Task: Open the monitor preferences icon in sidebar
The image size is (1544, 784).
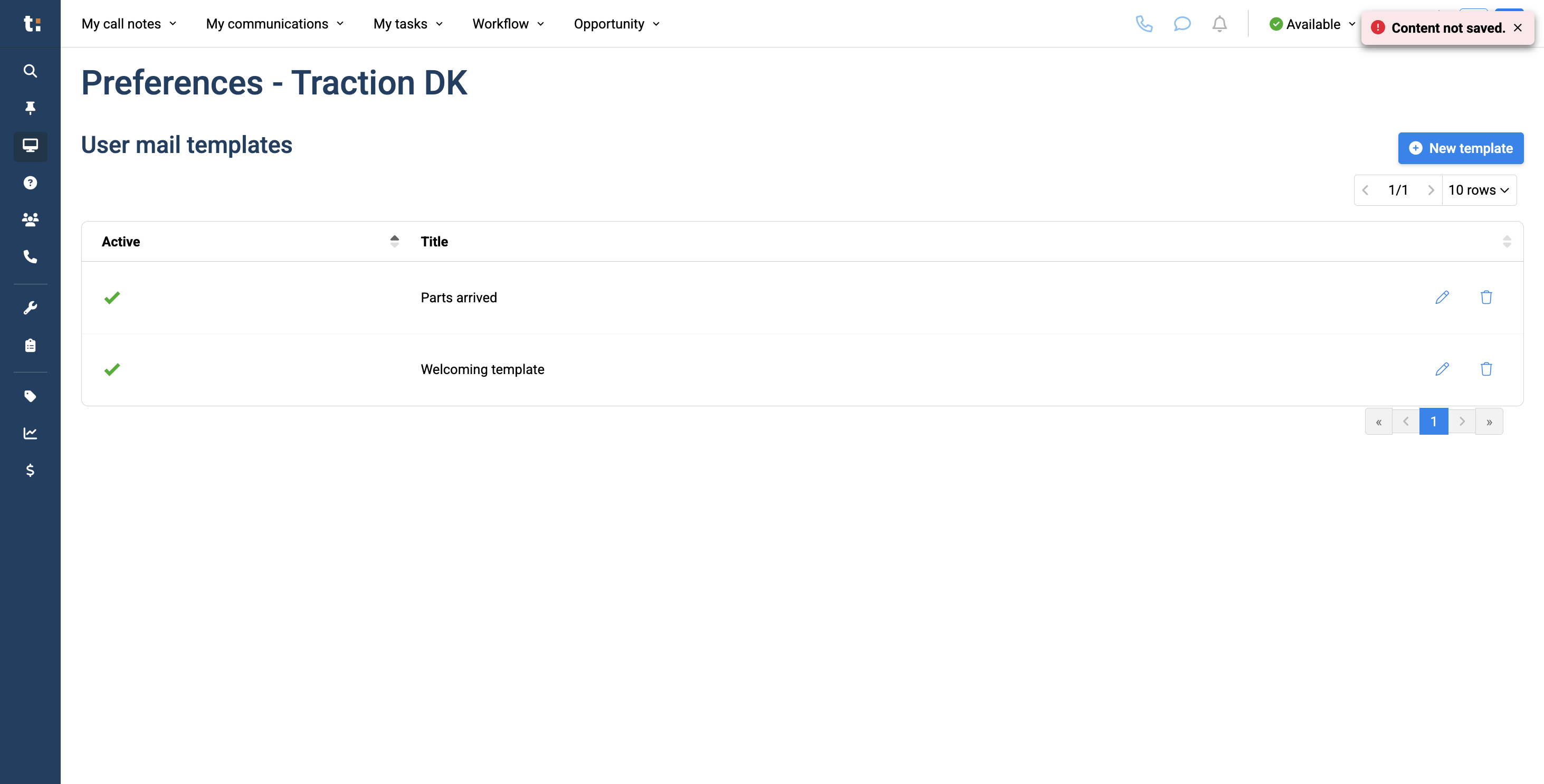Action: (x=30, y=146)
